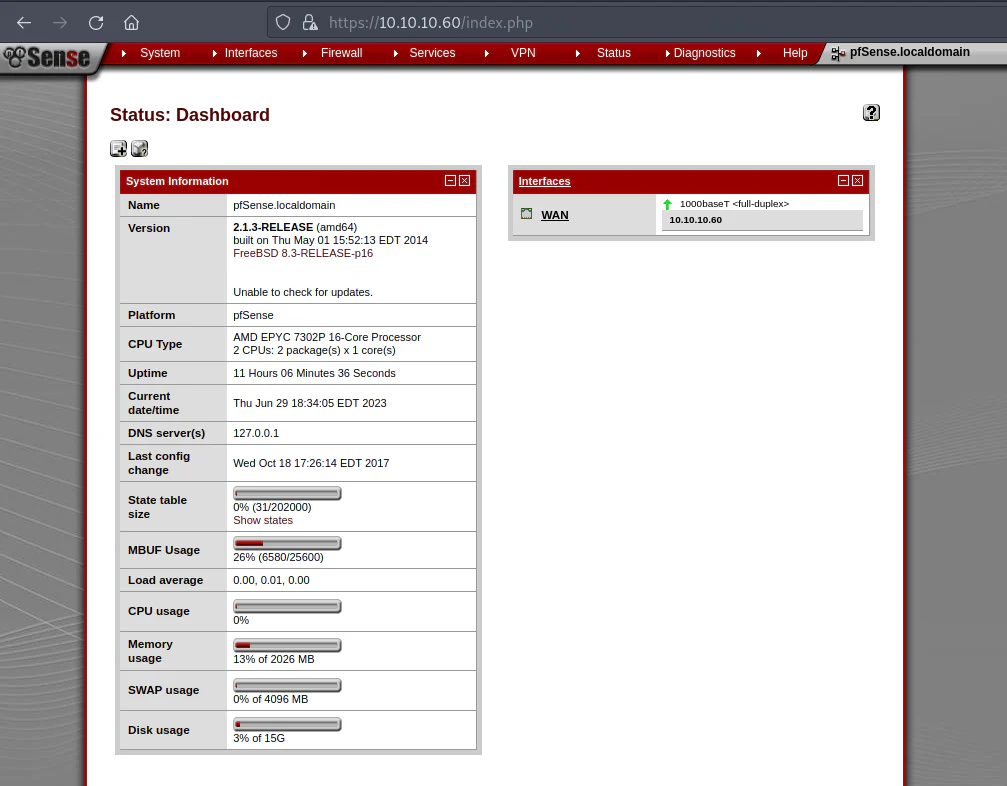Click the MBUF Usage progress bar
The image size is (1007, 786).
point(287,543)
